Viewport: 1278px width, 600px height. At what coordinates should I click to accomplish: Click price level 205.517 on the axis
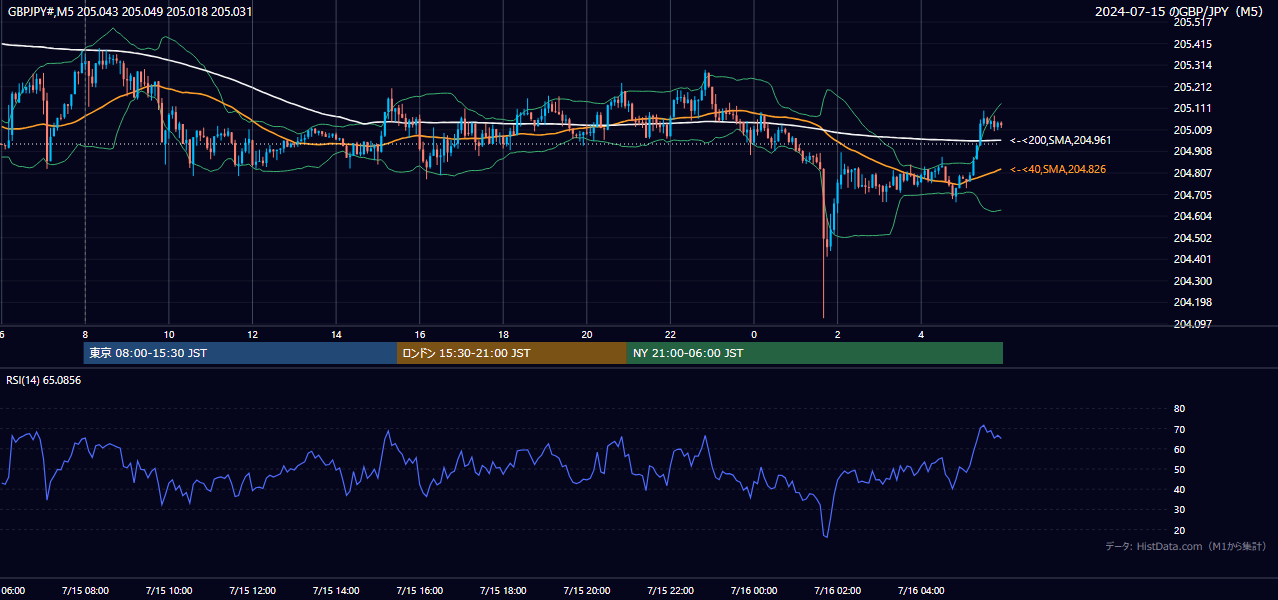point(1192,22)
